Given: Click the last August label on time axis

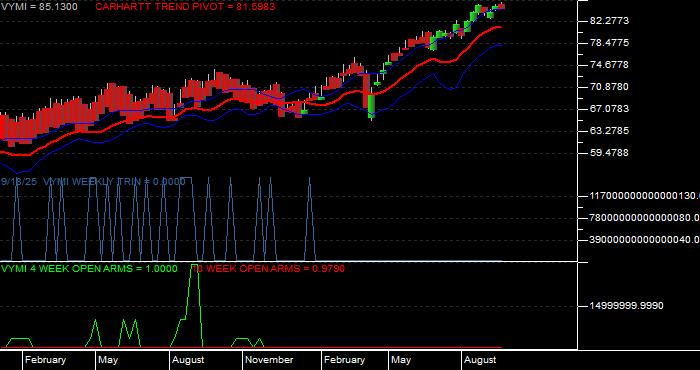Looking at the screenshot, I should 480,360.
